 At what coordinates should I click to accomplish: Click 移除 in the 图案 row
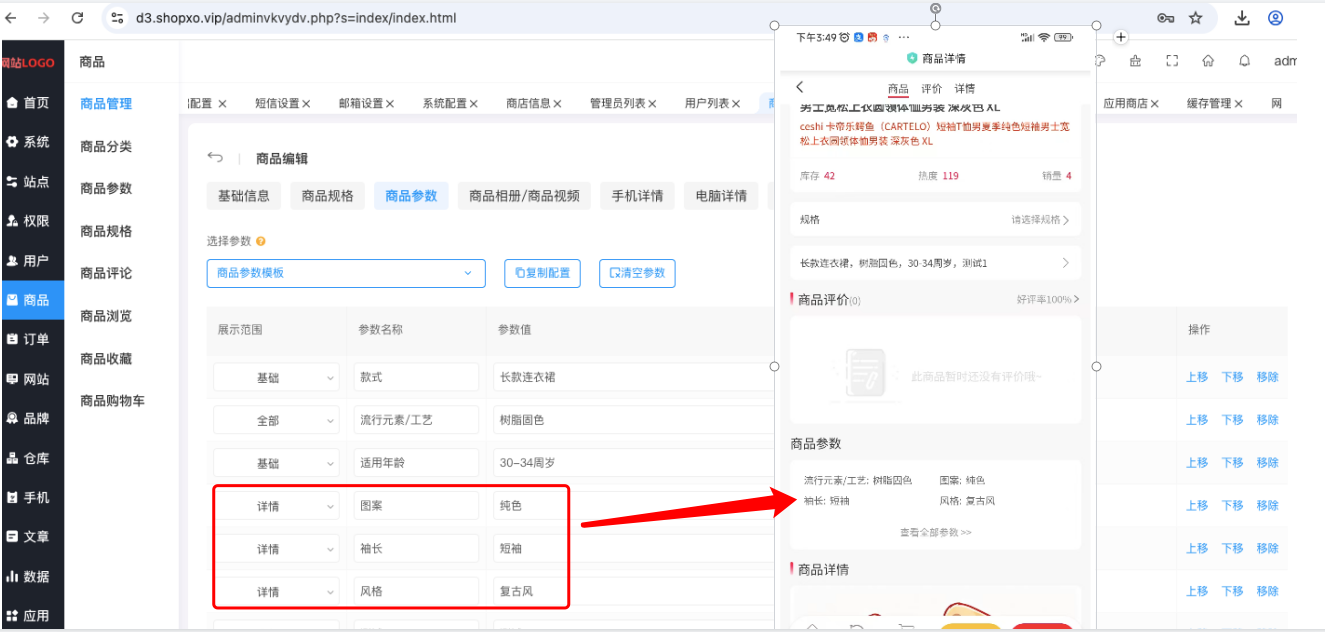[1267, 505]
